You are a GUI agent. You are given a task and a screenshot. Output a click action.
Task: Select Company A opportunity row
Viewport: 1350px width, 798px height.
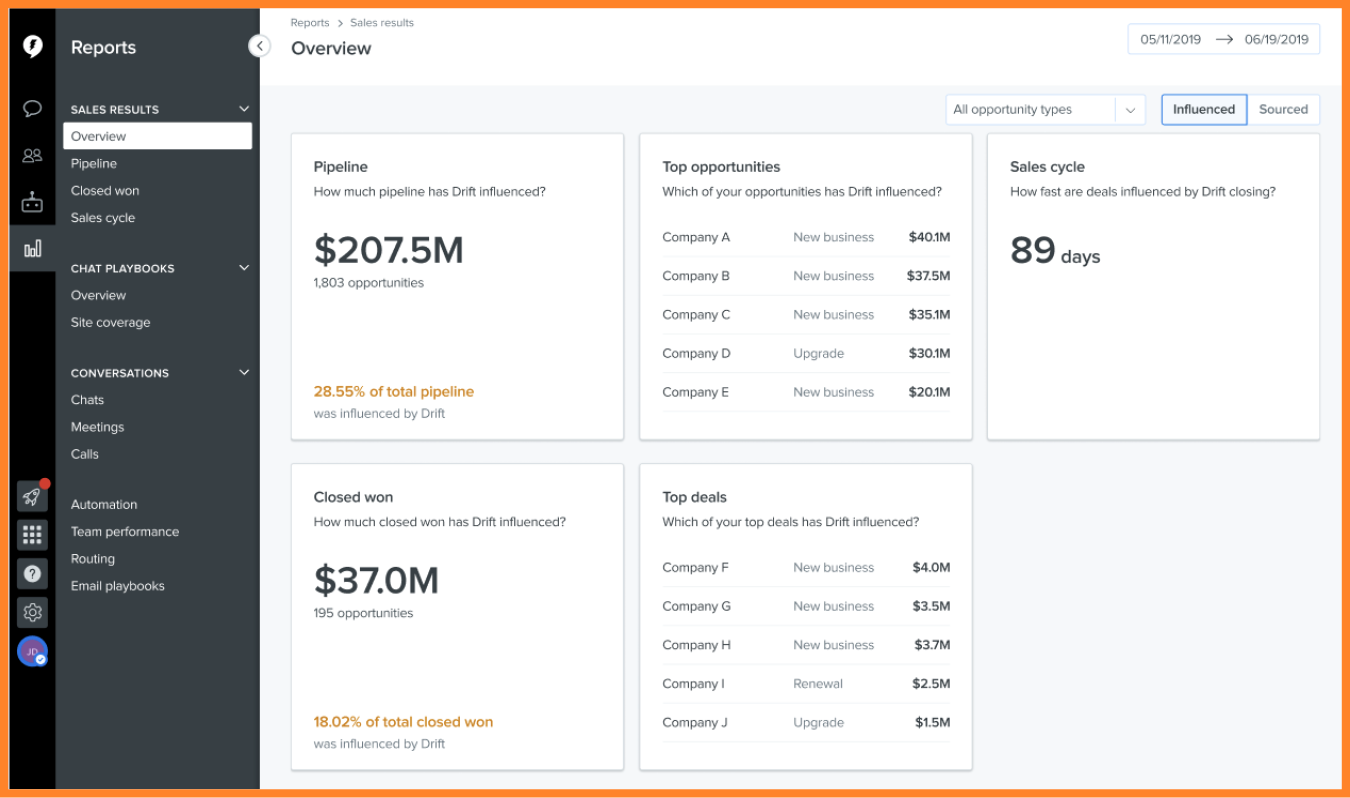pyautogui.click(x=806, y=238)
